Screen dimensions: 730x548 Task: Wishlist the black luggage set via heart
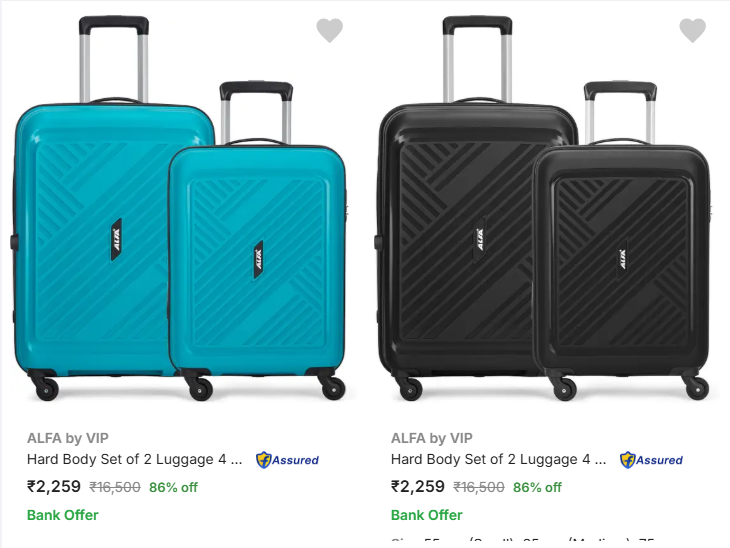[692, 31]
